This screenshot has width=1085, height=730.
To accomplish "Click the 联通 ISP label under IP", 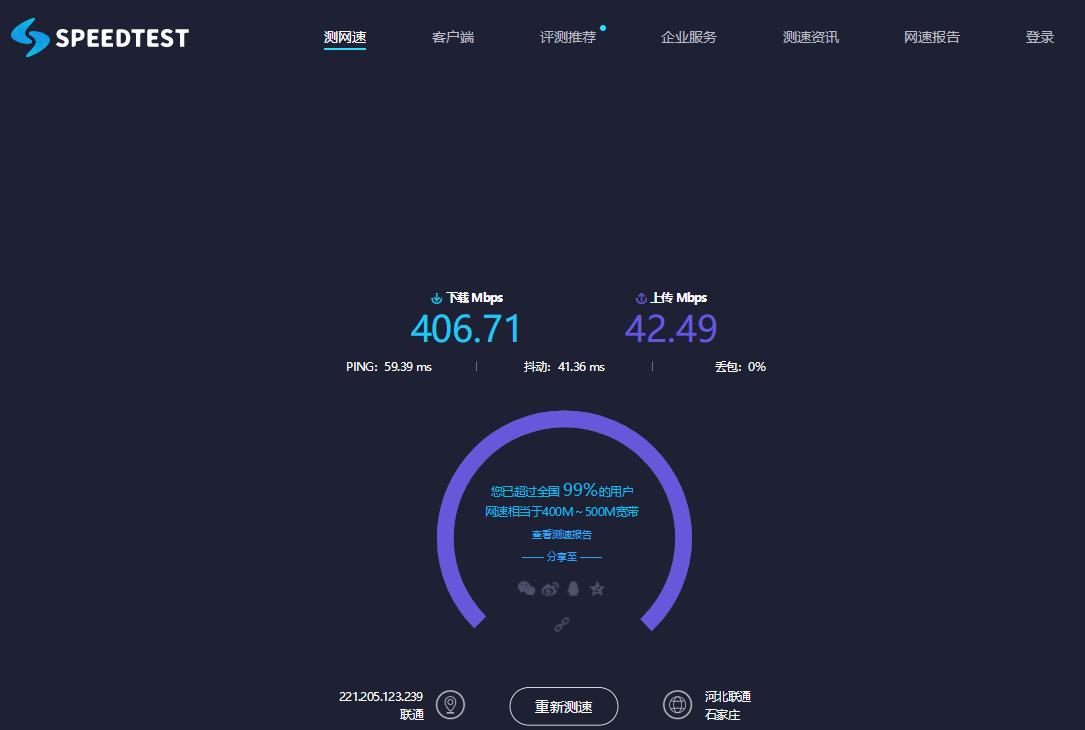I will [412, 715].
